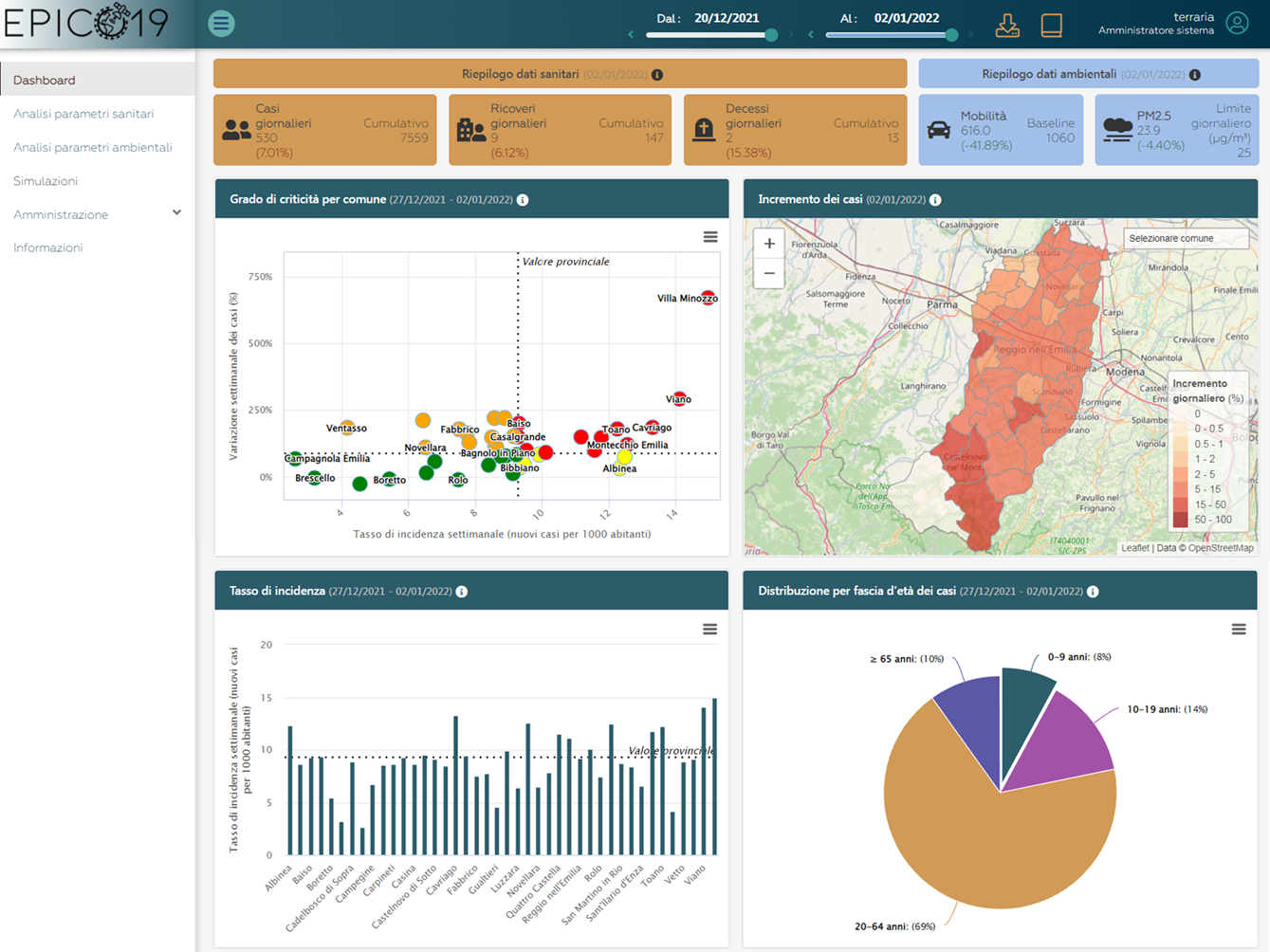Viewport: 1270px width, 952px height.
Task: Click the Al end date slider handle
Action: tap(951, 35)
